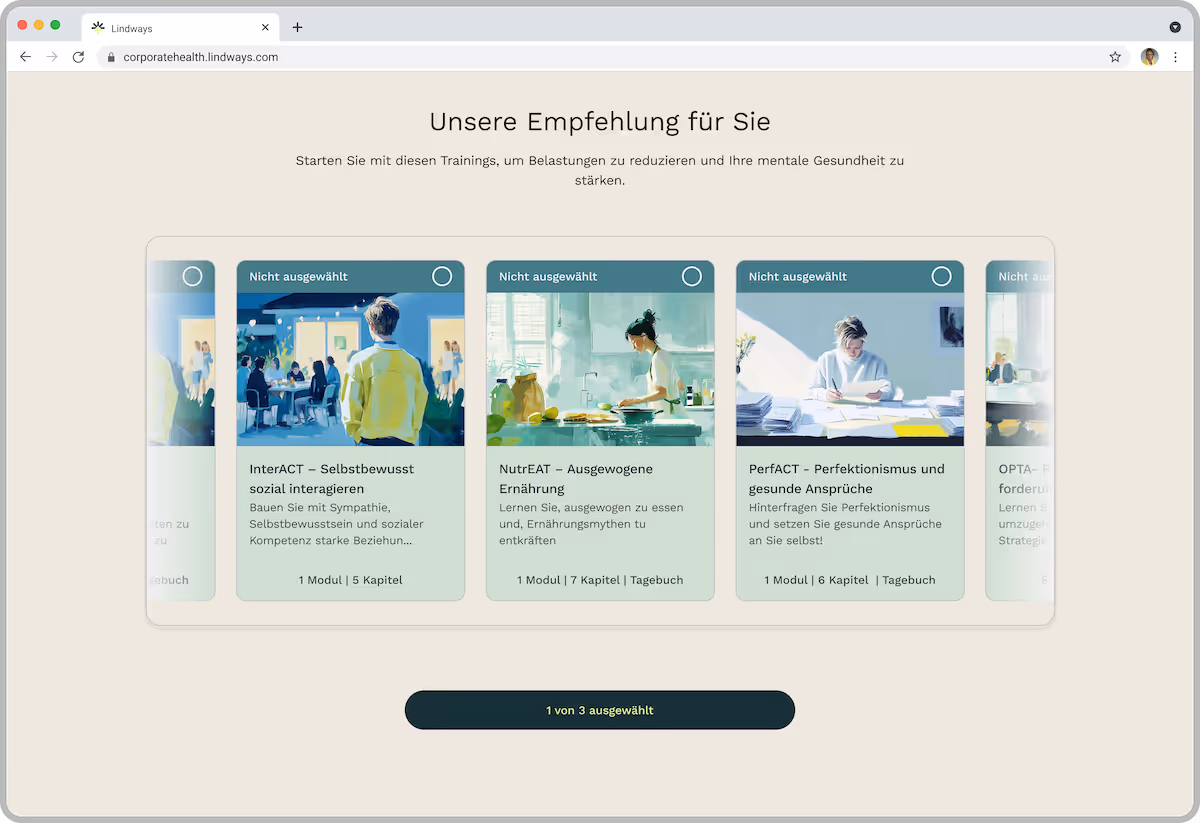Select the InterACT training radio circle
Image resolution: width=1200 pixels, height=823 pixels.
(442, 276)
